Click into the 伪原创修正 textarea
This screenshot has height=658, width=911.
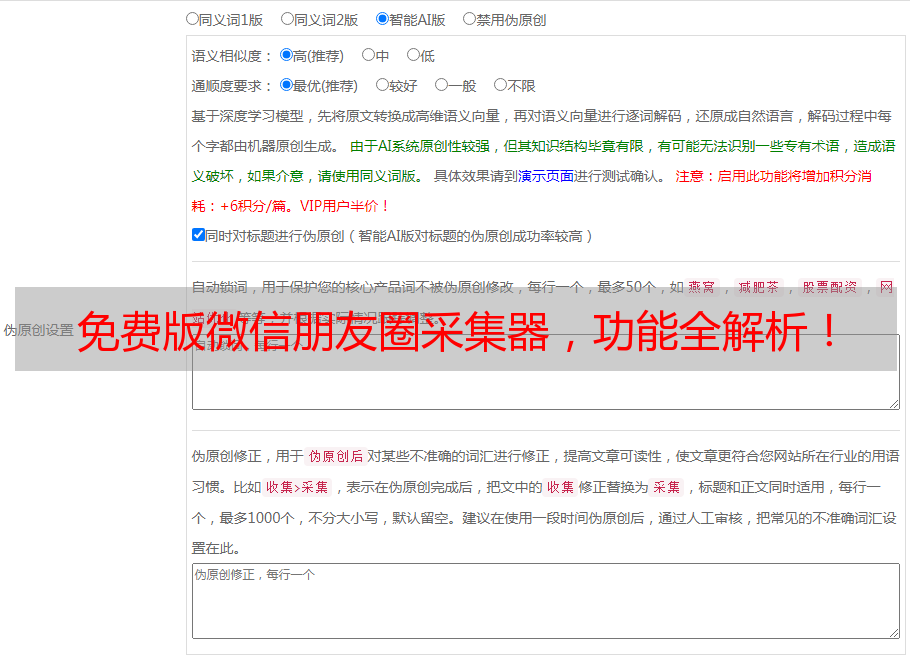(546, 601)
